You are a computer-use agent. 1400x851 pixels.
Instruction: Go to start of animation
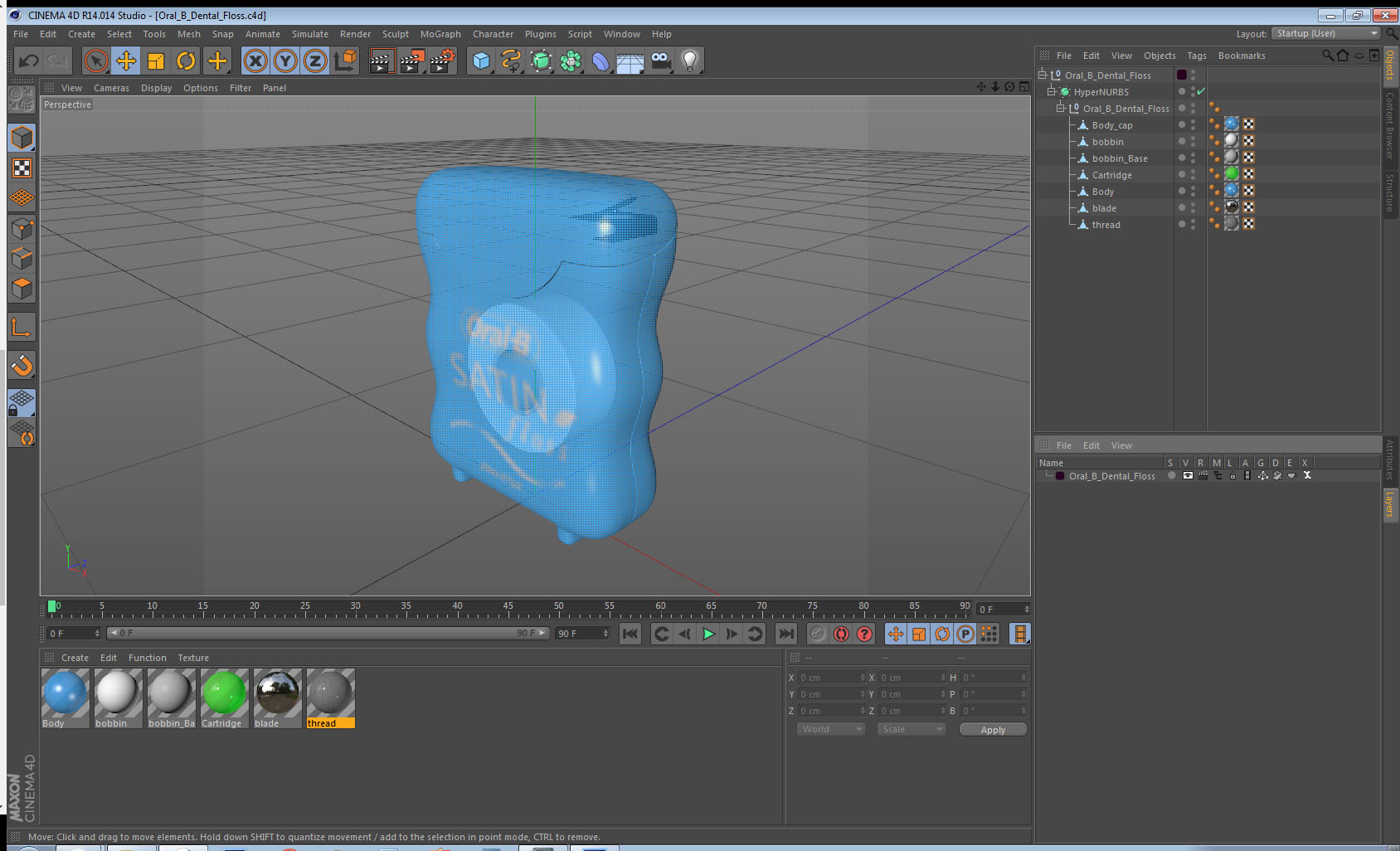(630, 634)
